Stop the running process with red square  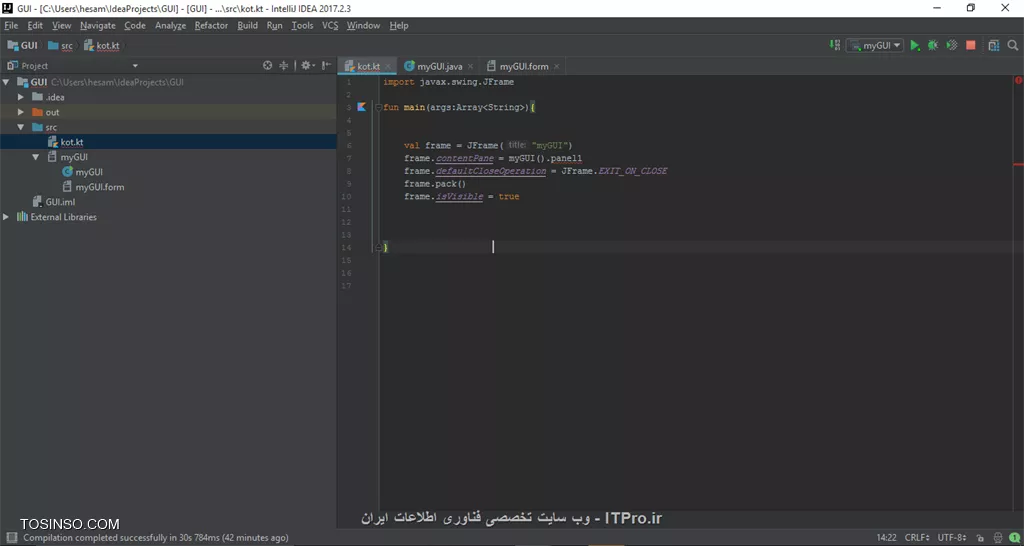(x=971, y=46)
